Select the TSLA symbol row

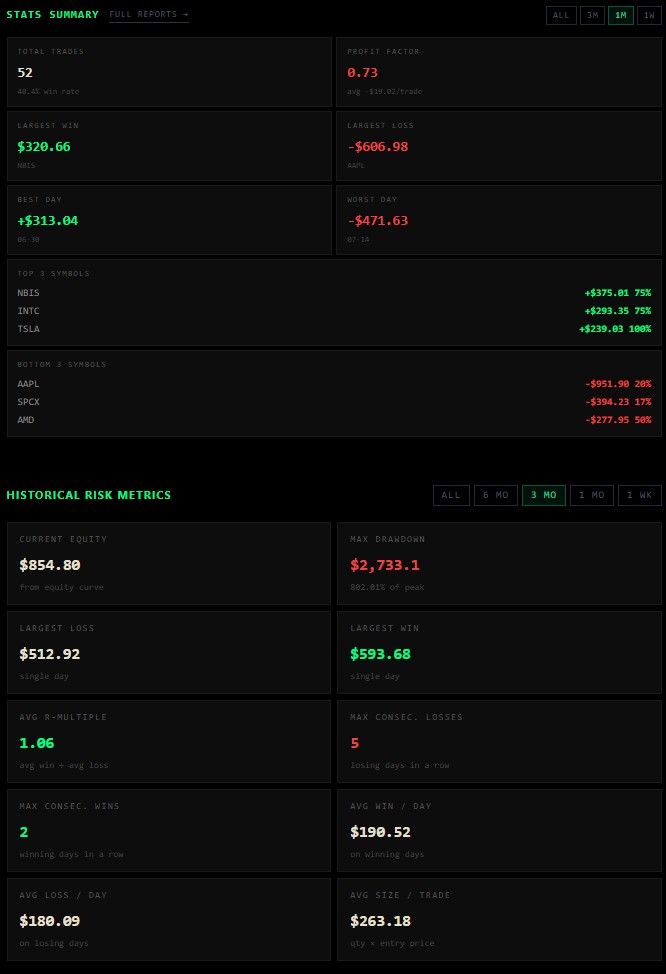pyautogui.click(x=334, y=329)
